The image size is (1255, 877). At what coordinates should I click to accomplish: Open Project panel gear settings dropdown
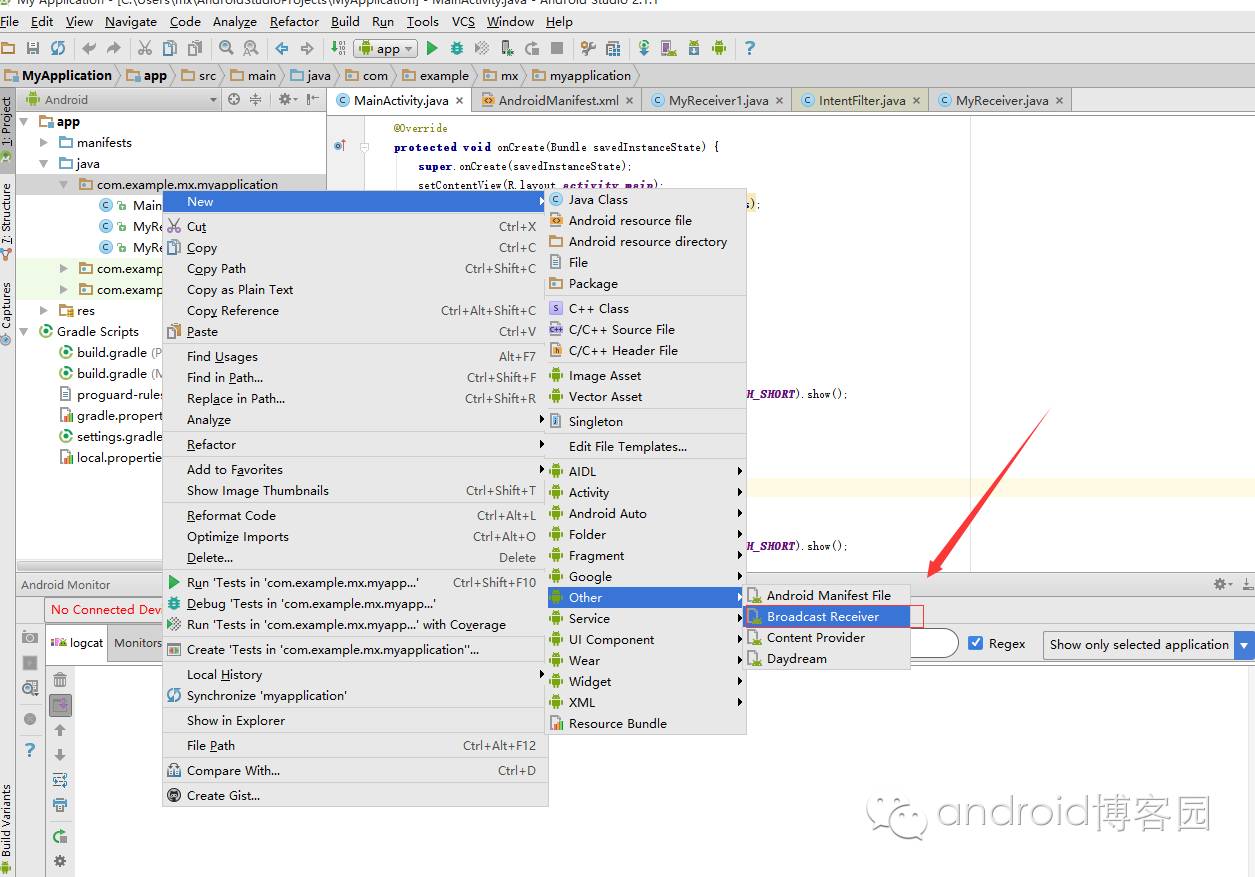[288, 99]
